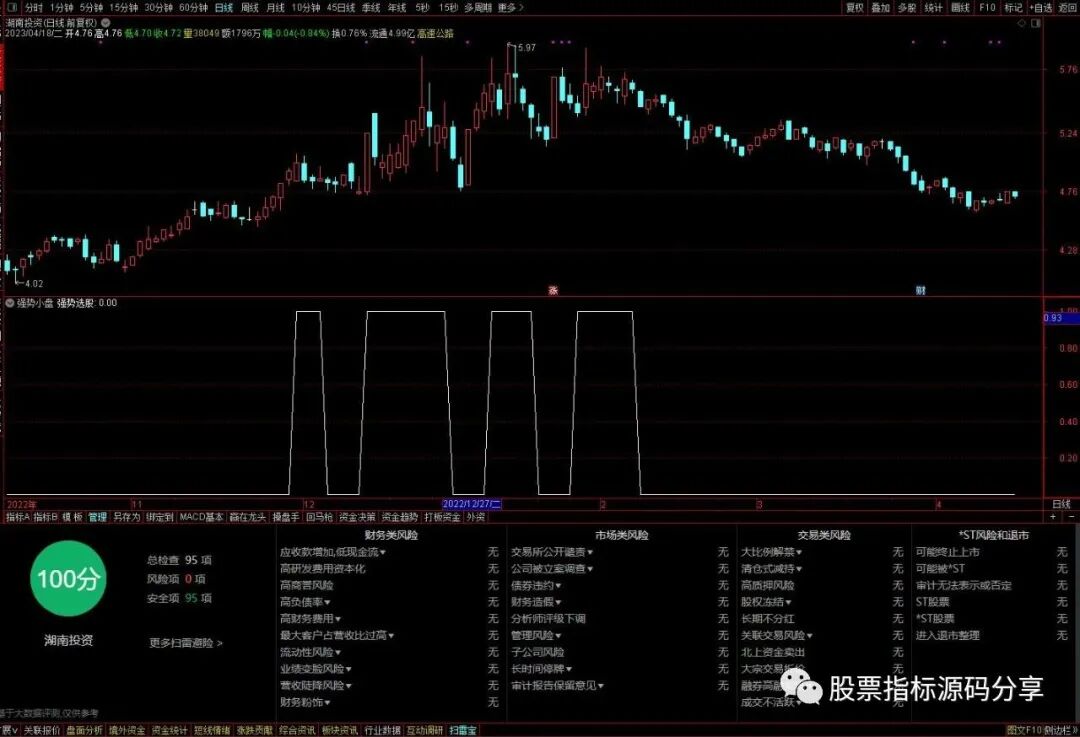Expand the 业绩变脸风险 risk item

pyautogui.click(x=315, y=669)
